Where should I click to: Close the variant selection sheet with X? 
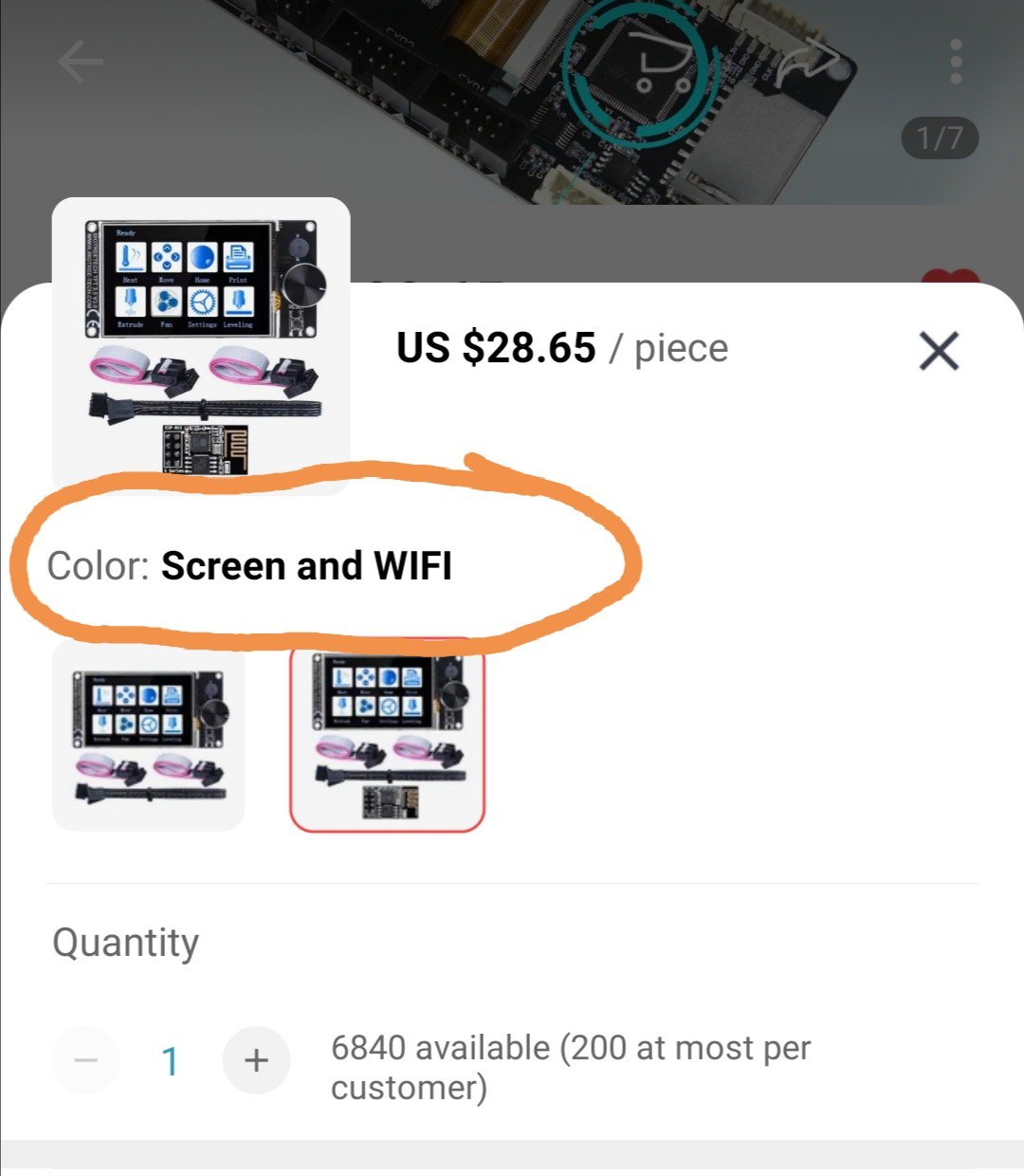click(940, 351)
